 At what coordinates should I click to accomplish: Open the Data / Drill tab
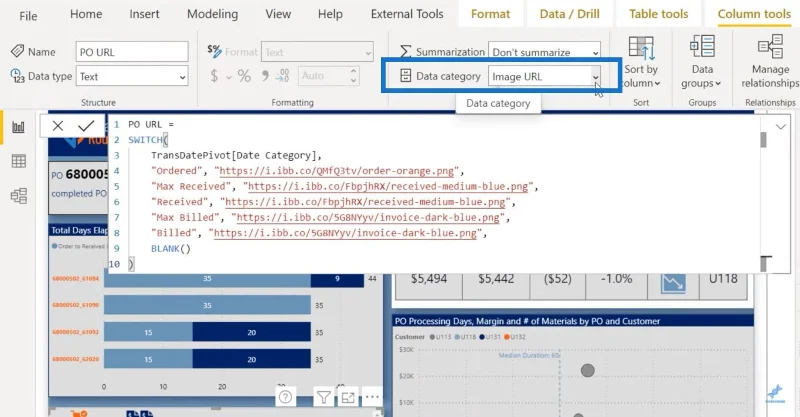coord(569,14)
